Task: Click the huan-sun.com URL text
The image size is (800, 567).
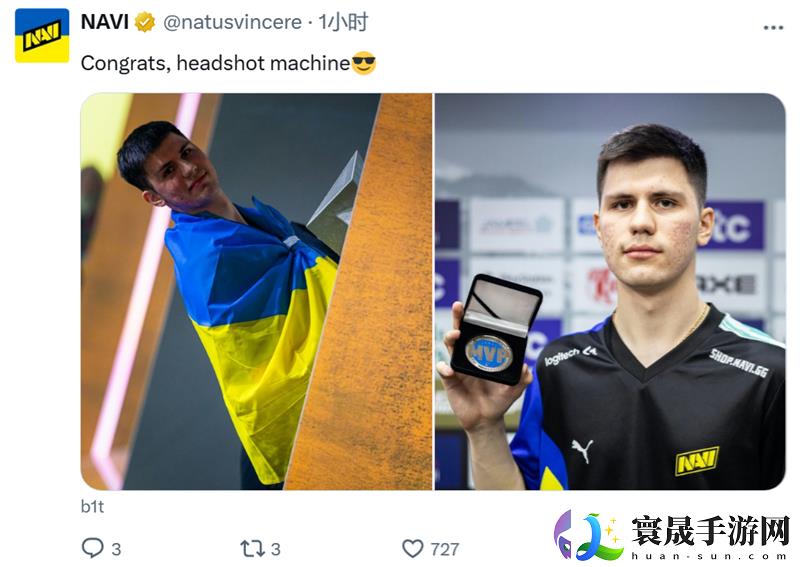Action: 711,556
